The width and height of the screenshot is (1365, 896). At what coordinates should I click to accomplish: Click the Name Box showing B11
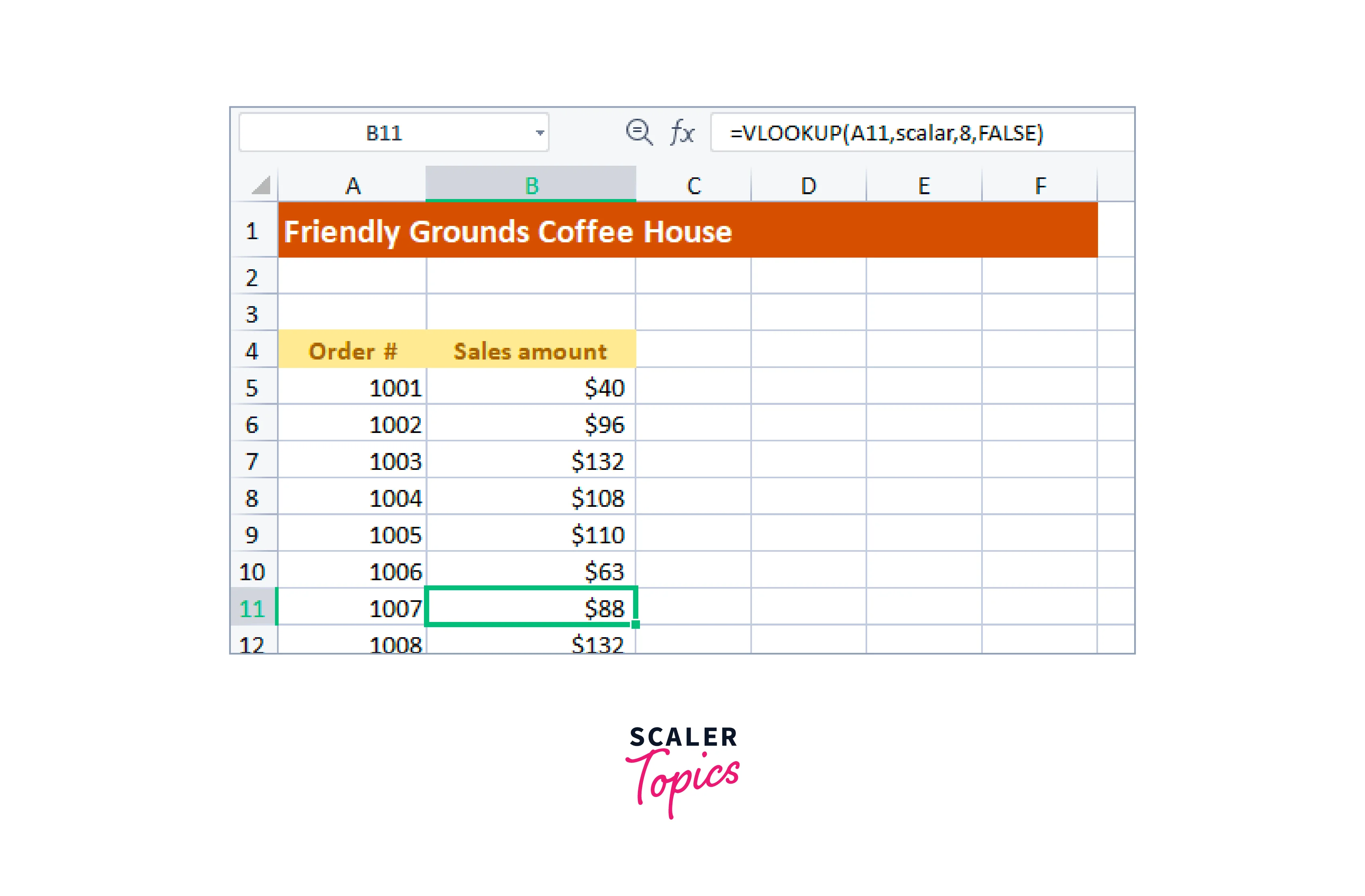pyautogui.click(x=393, y=133)
